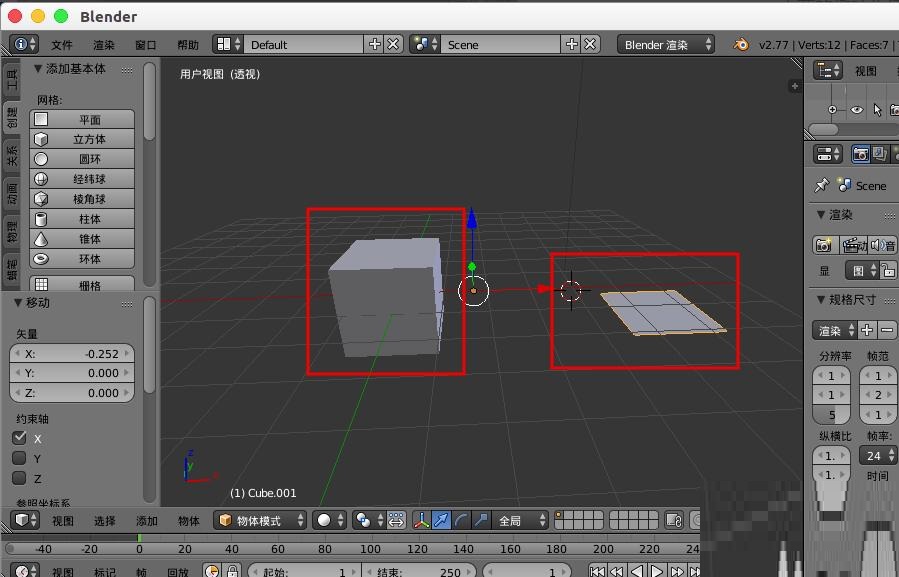
Task: Click the Blender logo icon in header
Action: (x=741, y=44)
